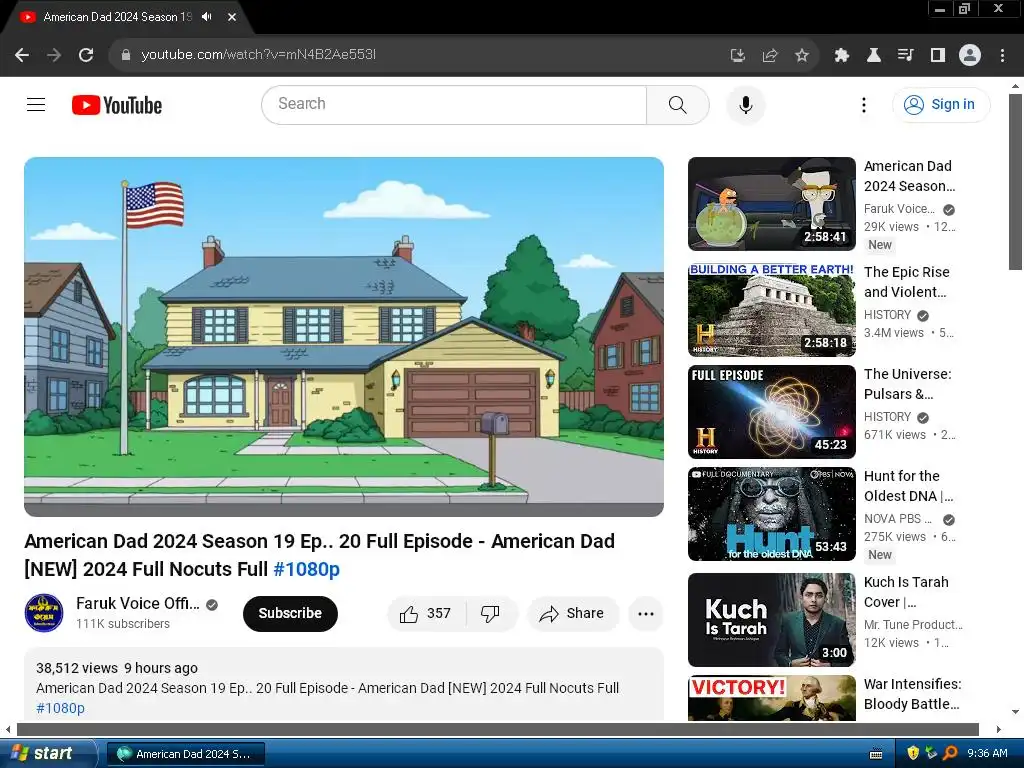Screen dimensions: 1024x768
Task: Open The Universe: Pulsars title
Action: (908, 384)
